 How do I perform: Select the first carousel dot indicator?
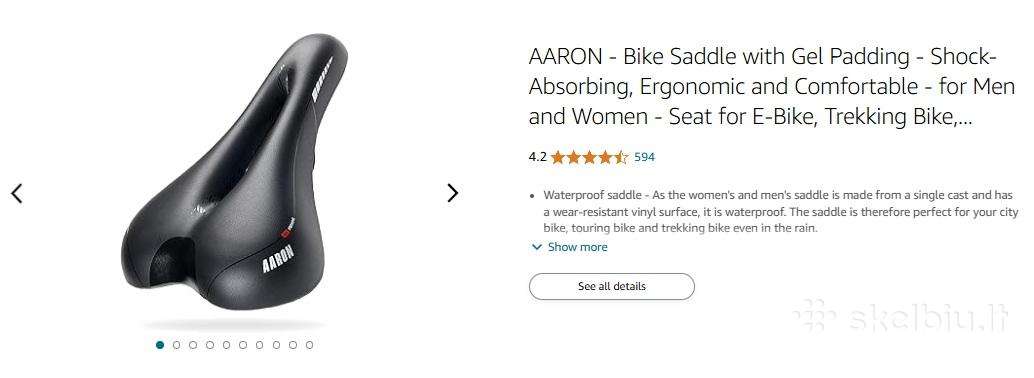[x=160, y=344]
